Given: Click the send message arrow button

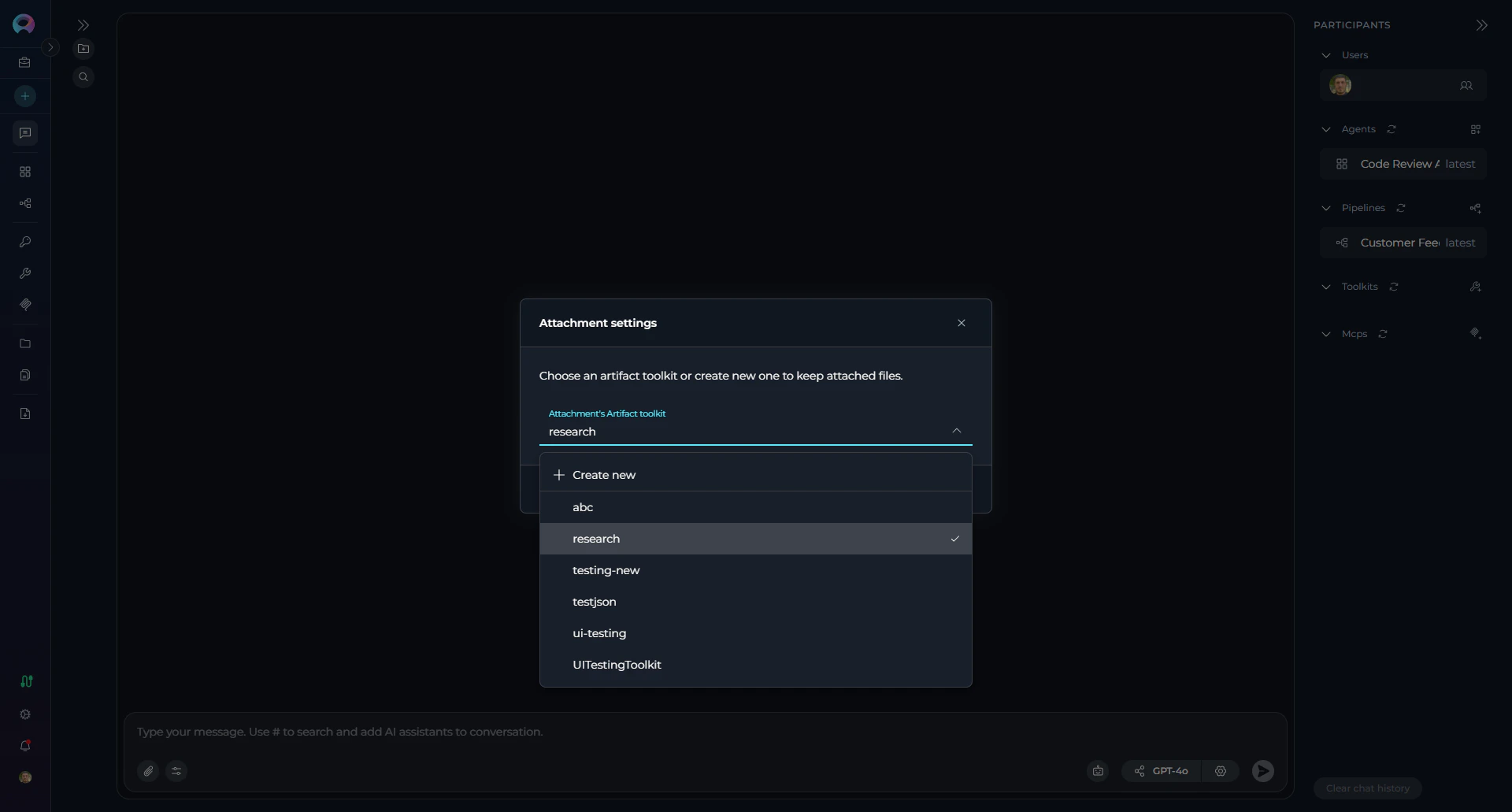Looking at the screenshot, I should coord(1262,771).
